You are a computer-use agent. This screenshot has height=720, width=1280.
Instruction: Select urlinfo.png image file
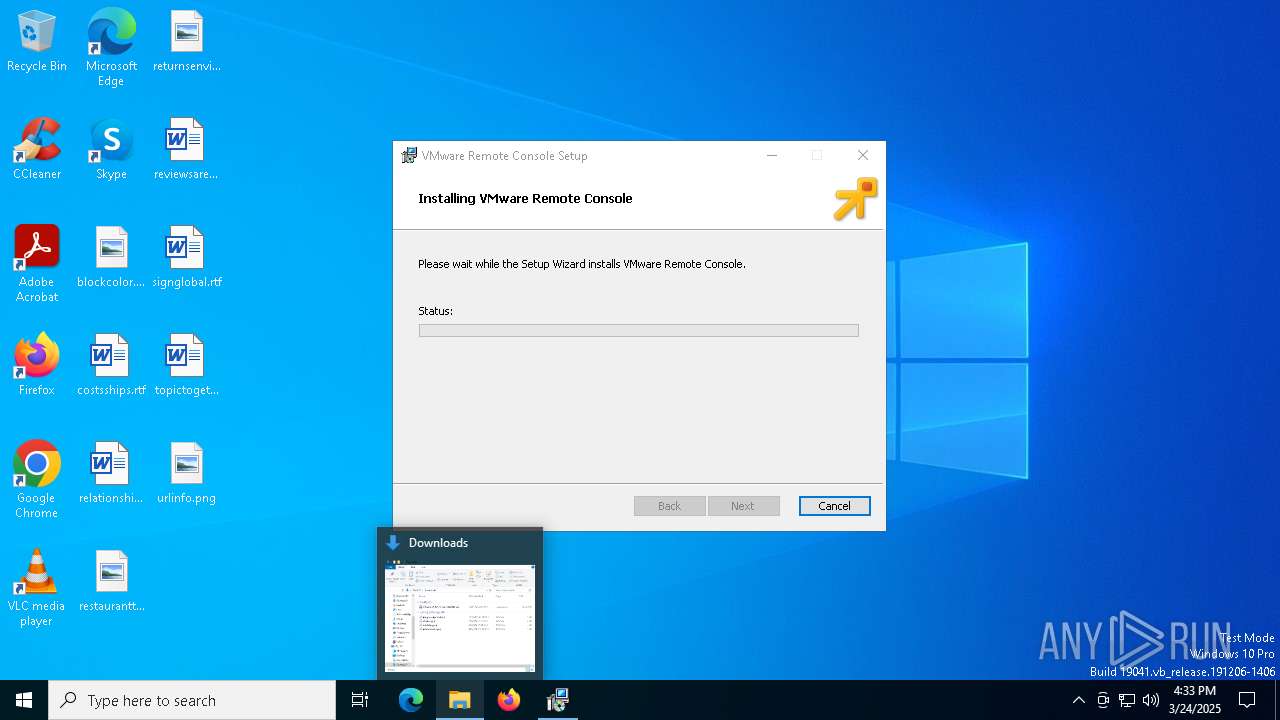[186, 474]
